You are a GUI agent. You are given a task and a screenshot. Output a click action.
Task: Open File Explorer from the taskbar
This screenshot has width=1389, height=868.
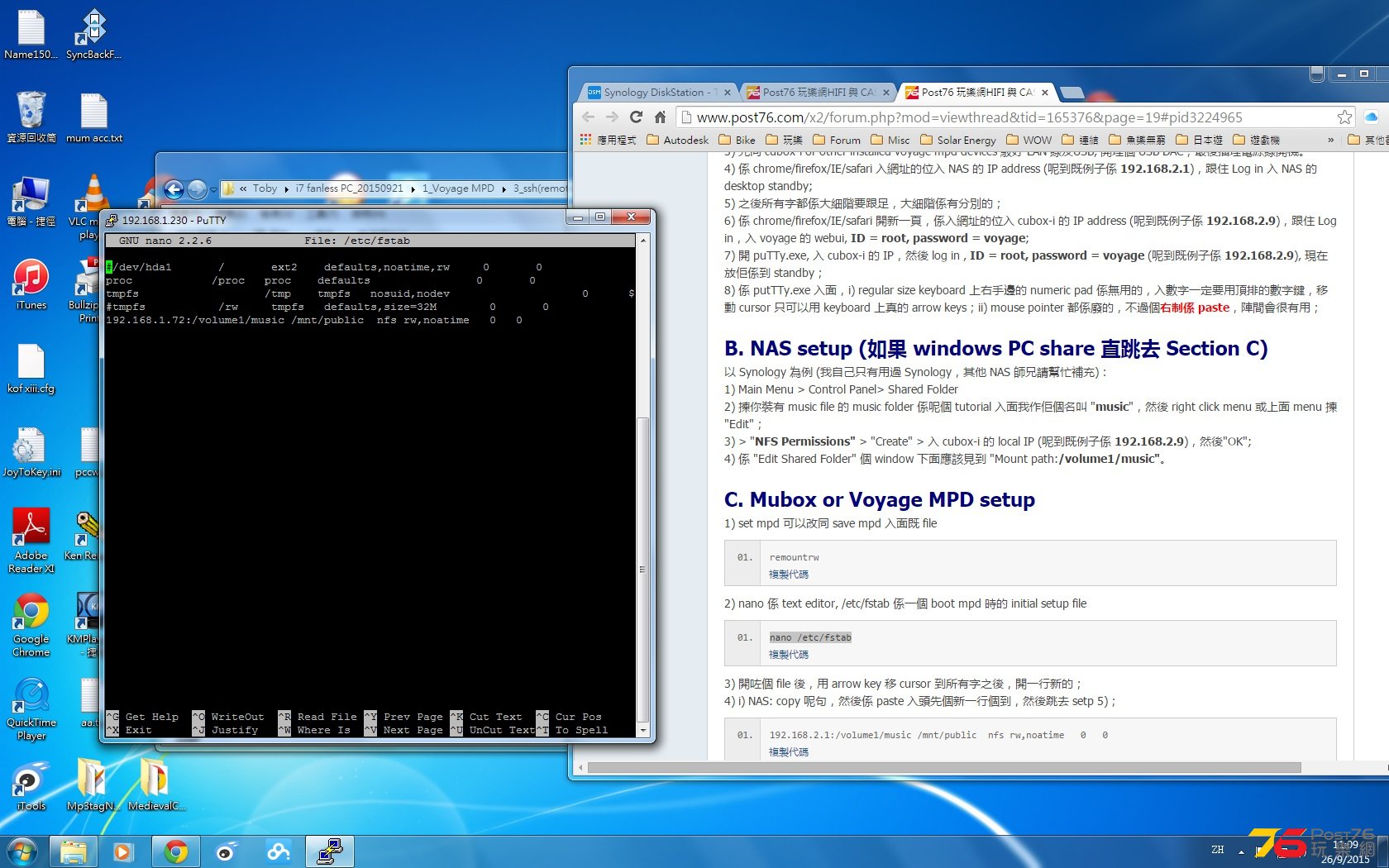click(74, 851)
